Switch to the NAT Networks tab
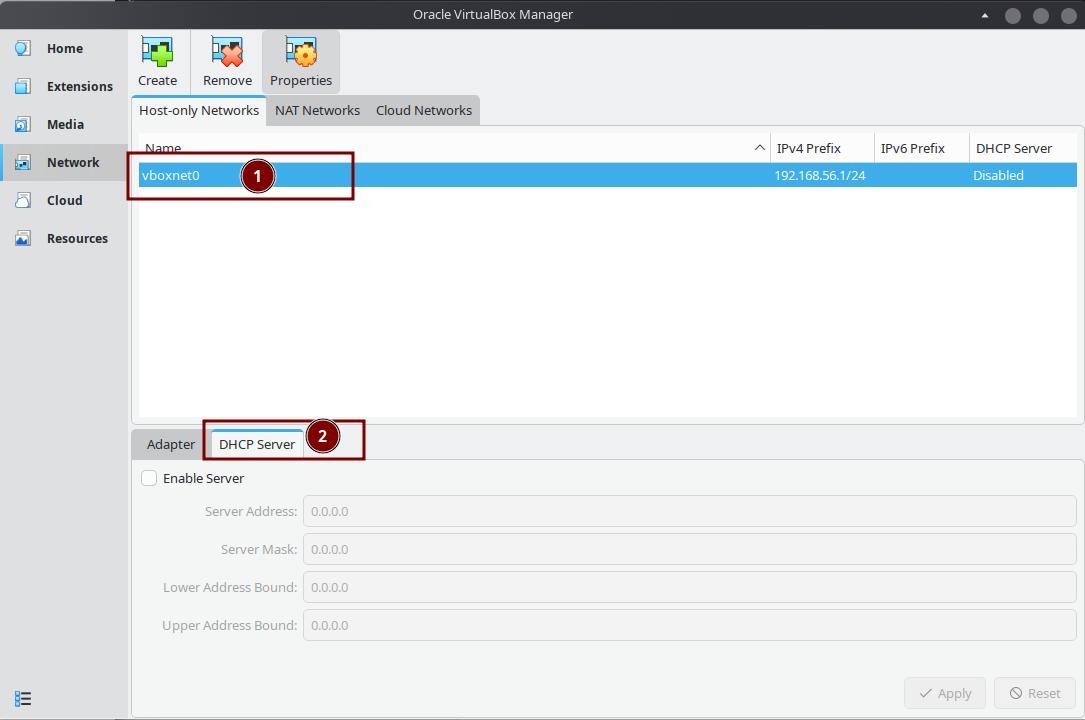The width and height of the screenshot is (1085, 720). pyautogui.click(x=317, y=111)
